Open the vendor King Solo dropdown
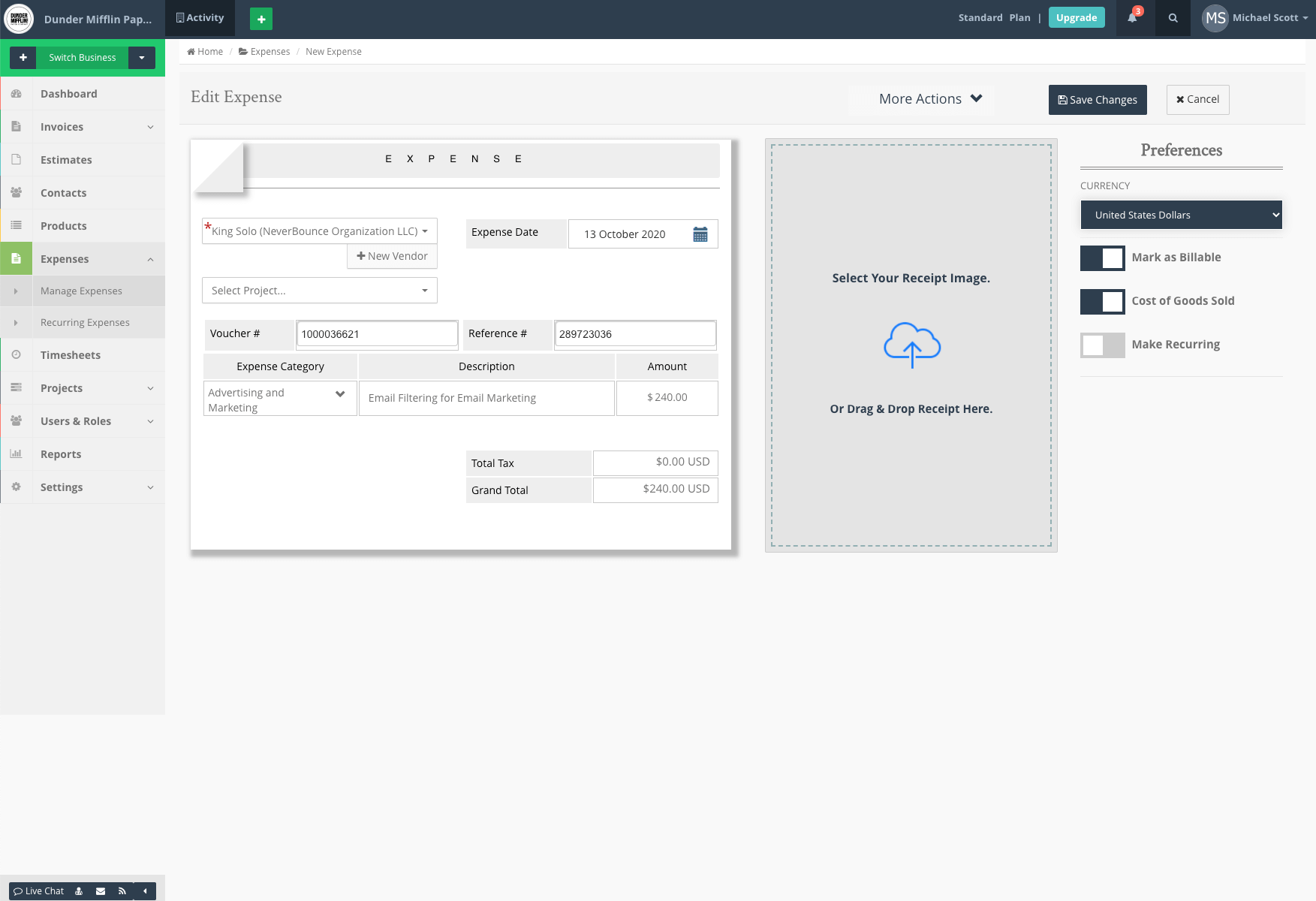Viewport: 1316px width, 901px height. pyautogui.click(x=320, y=231)
